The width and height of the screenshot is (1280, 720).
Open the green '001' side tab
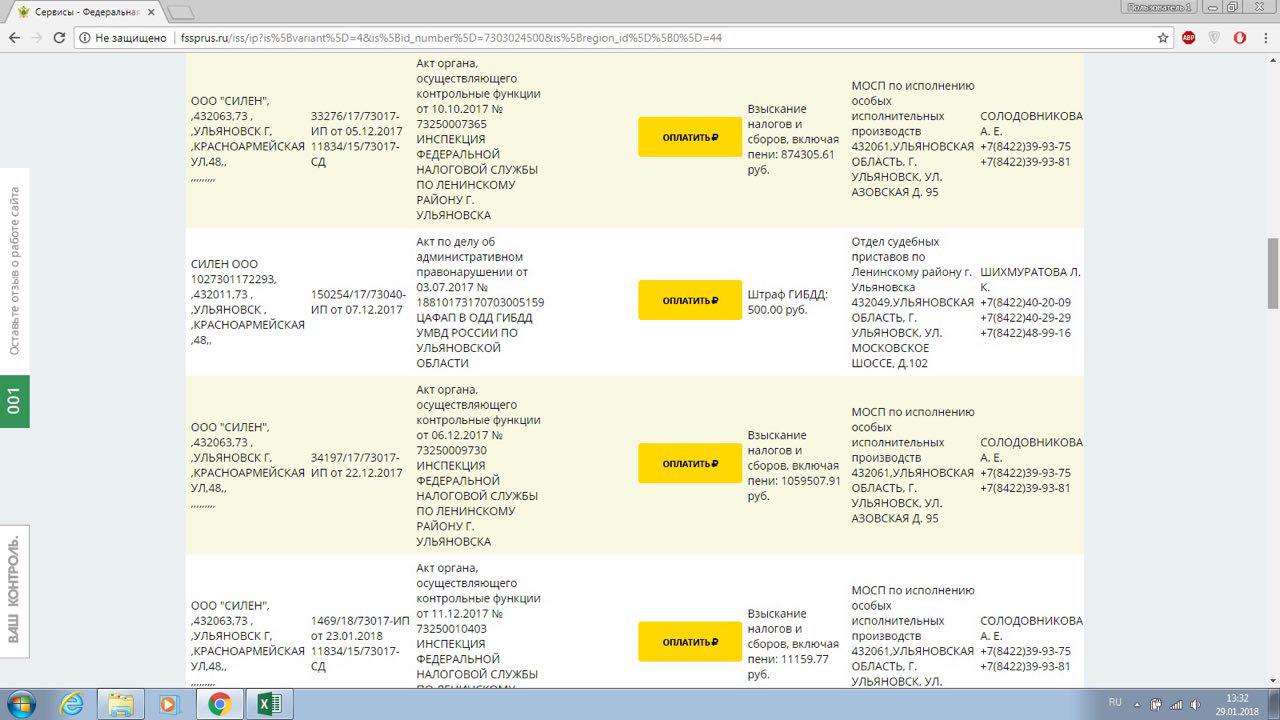[x=14, y=401]
